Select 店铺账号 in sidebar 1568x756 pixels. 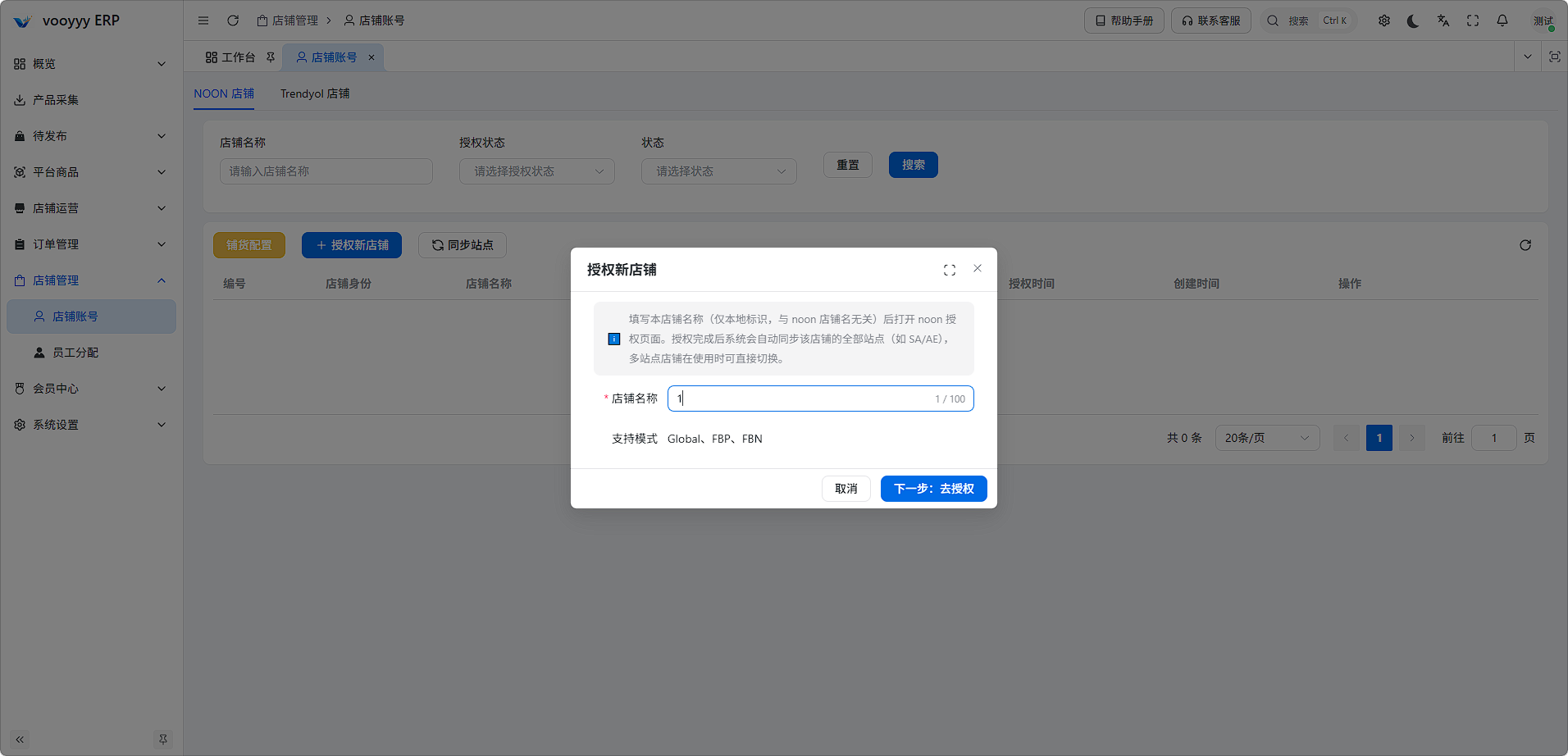point(91,317)
